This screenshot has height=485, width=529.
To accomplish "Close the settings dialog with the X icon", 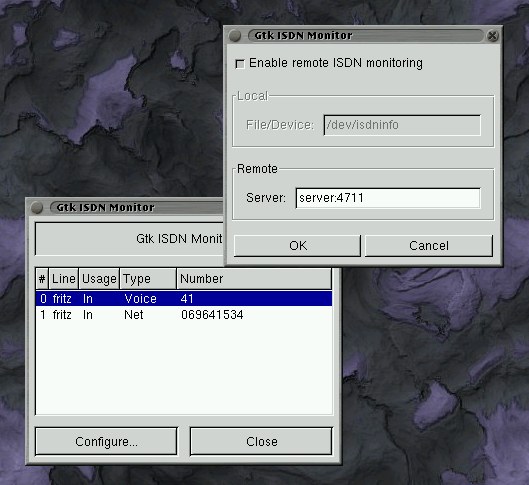I will pyautogui.click(x=492, y=35).
